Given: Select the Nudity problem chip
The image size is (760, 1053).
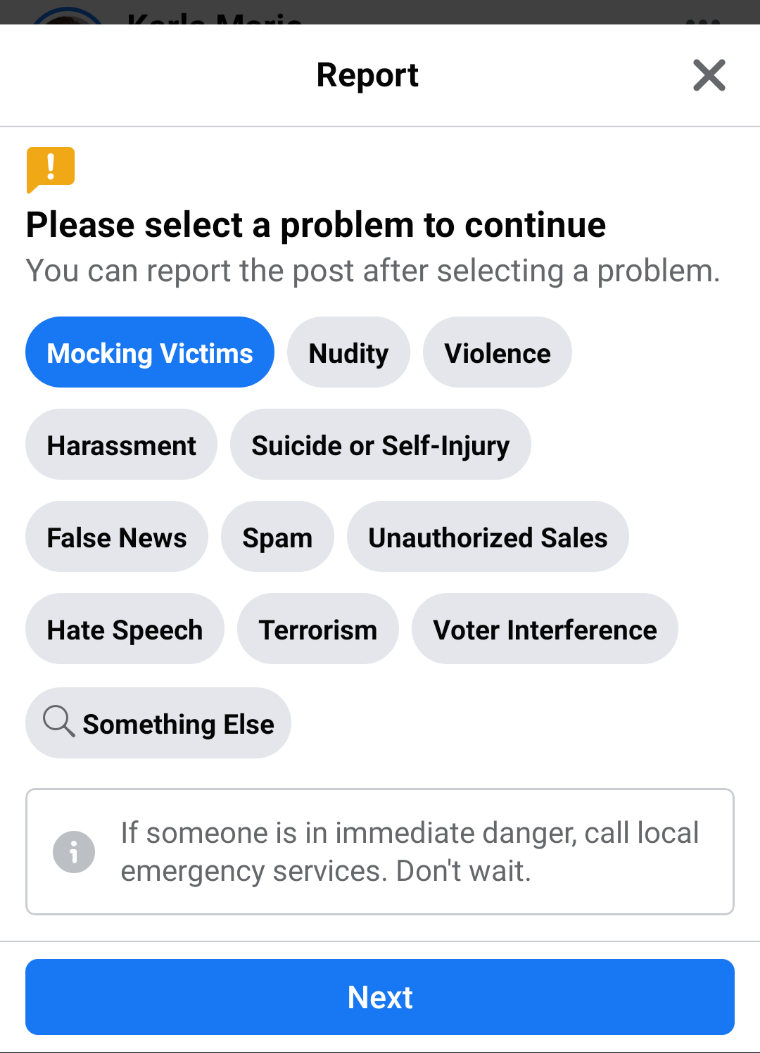Looking at the screenshot, I should pyautogui.click(x=348, y=353).
